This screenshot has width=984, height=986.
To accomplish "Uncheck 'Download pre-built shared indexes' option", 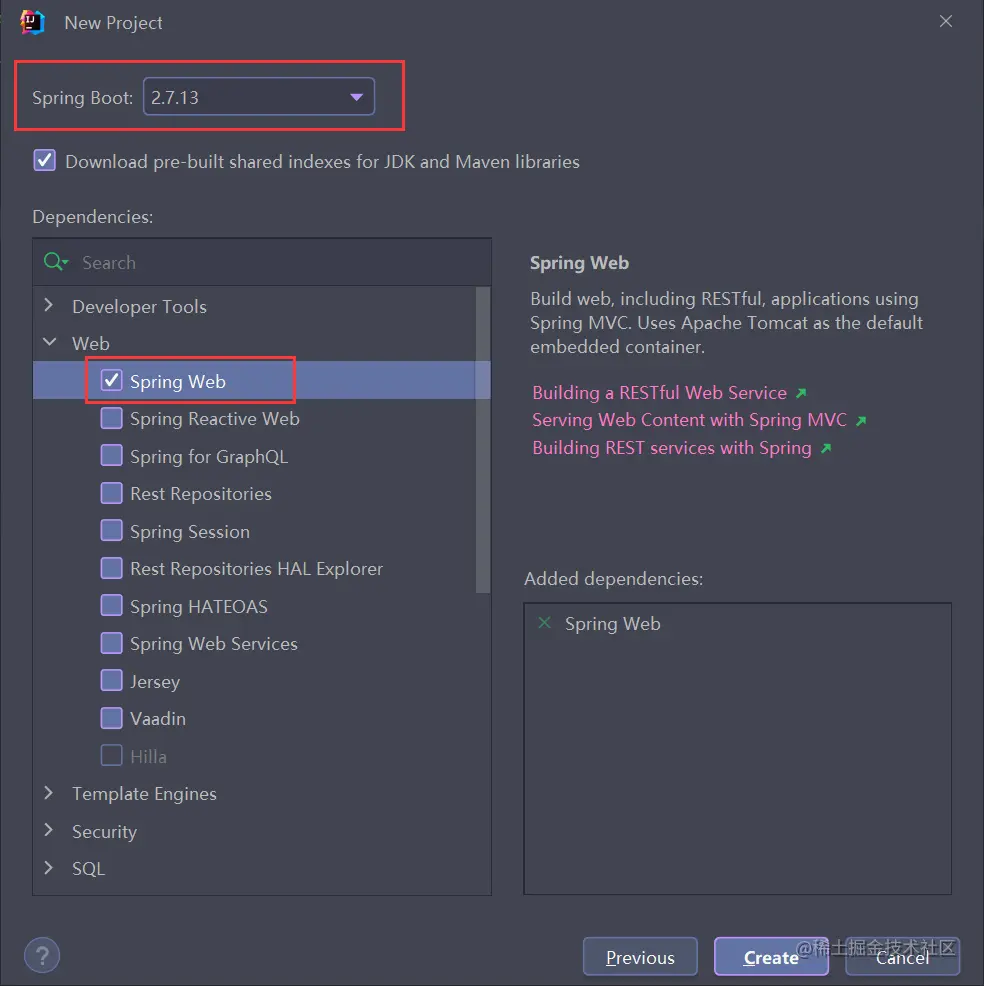I will click(x=44, y=159).
